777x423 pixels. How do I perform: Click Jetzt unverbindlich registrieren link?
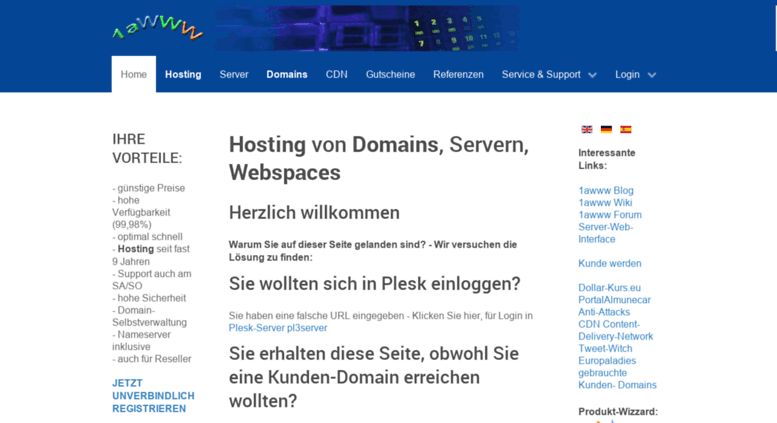click(x=153, y=396)
